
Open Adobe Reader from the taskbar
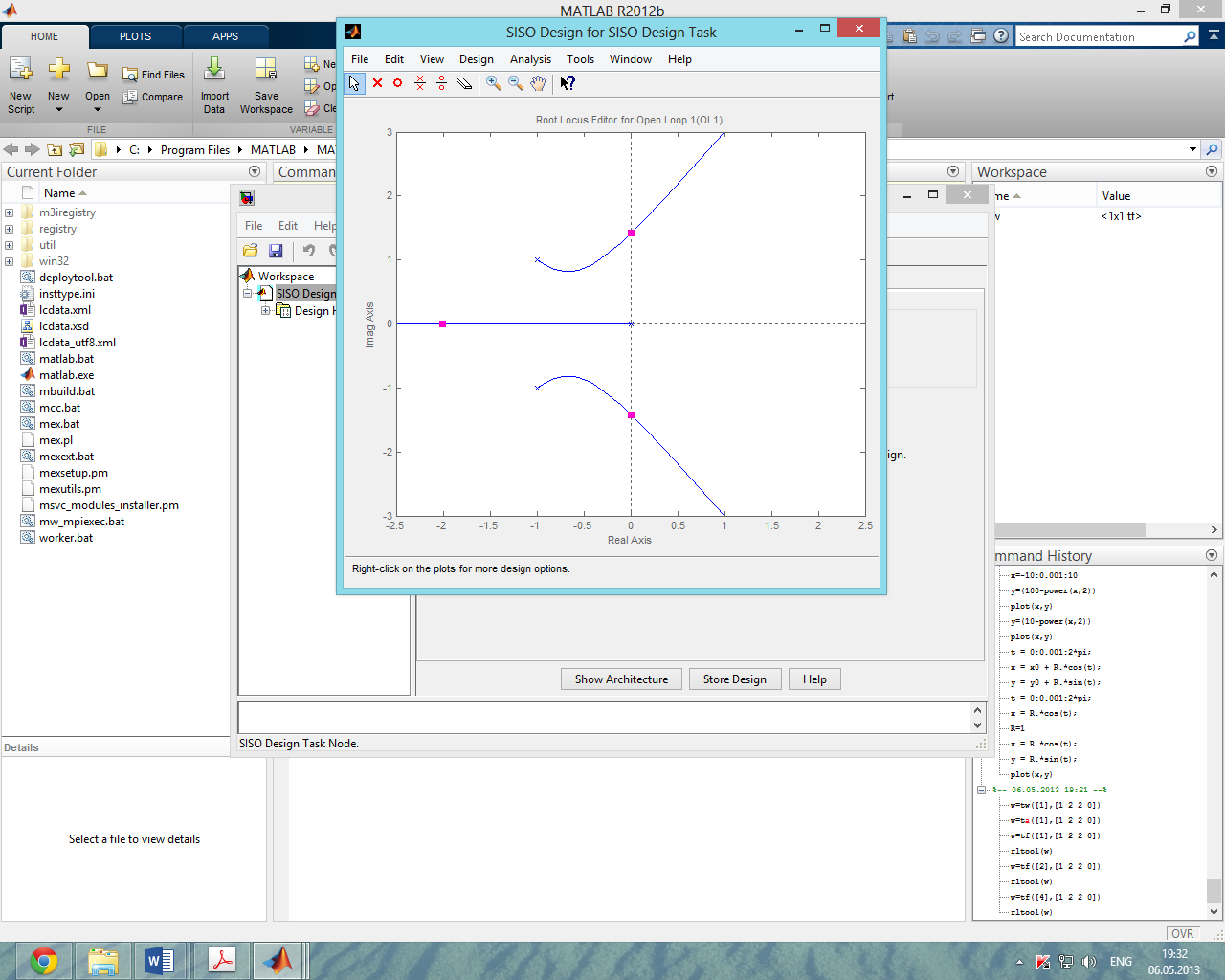[221, 960]
